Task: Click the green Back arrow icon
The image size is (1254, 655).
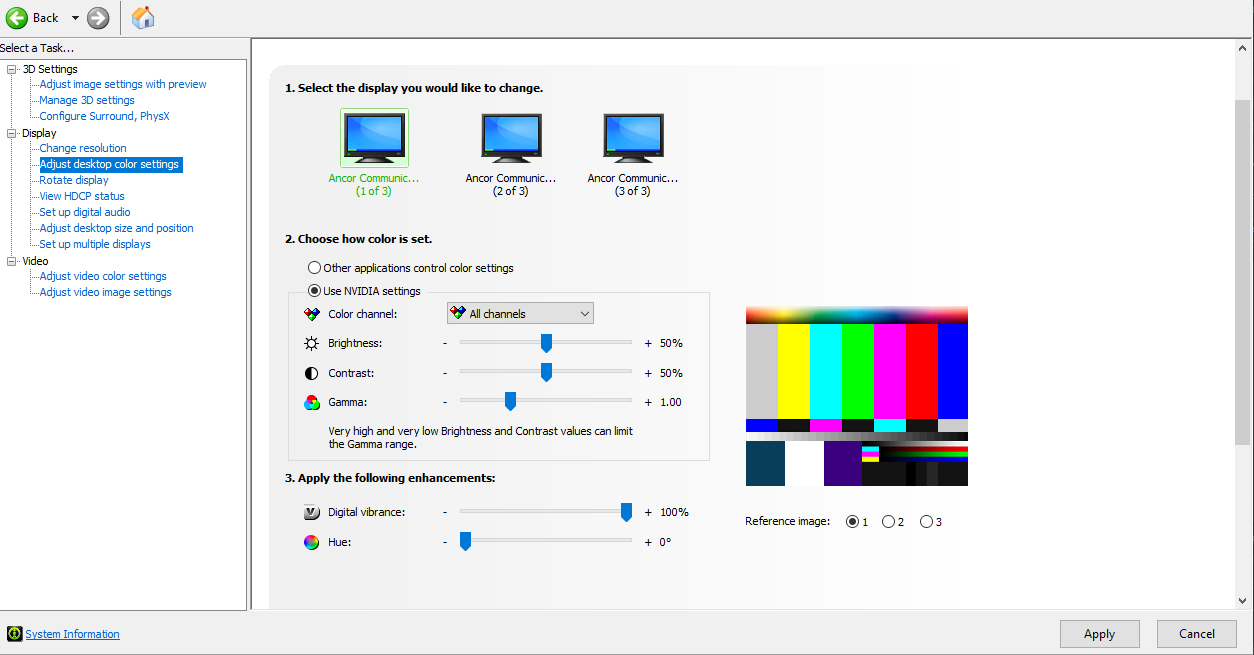Action: click(17, 17)
